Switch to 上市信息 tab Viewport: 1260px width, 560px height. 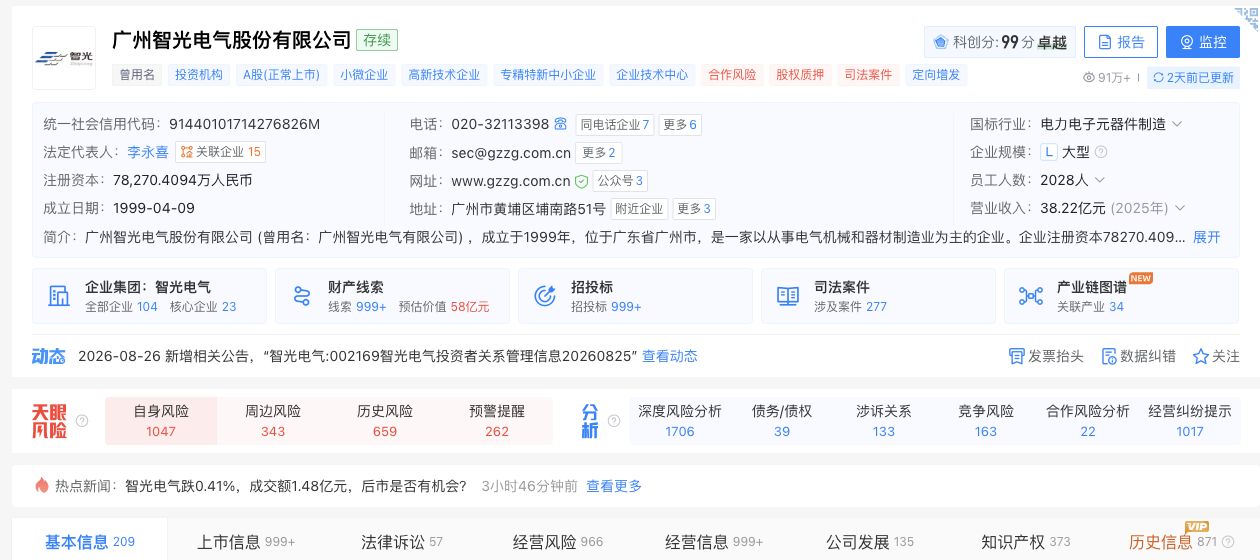coord(246,542)
